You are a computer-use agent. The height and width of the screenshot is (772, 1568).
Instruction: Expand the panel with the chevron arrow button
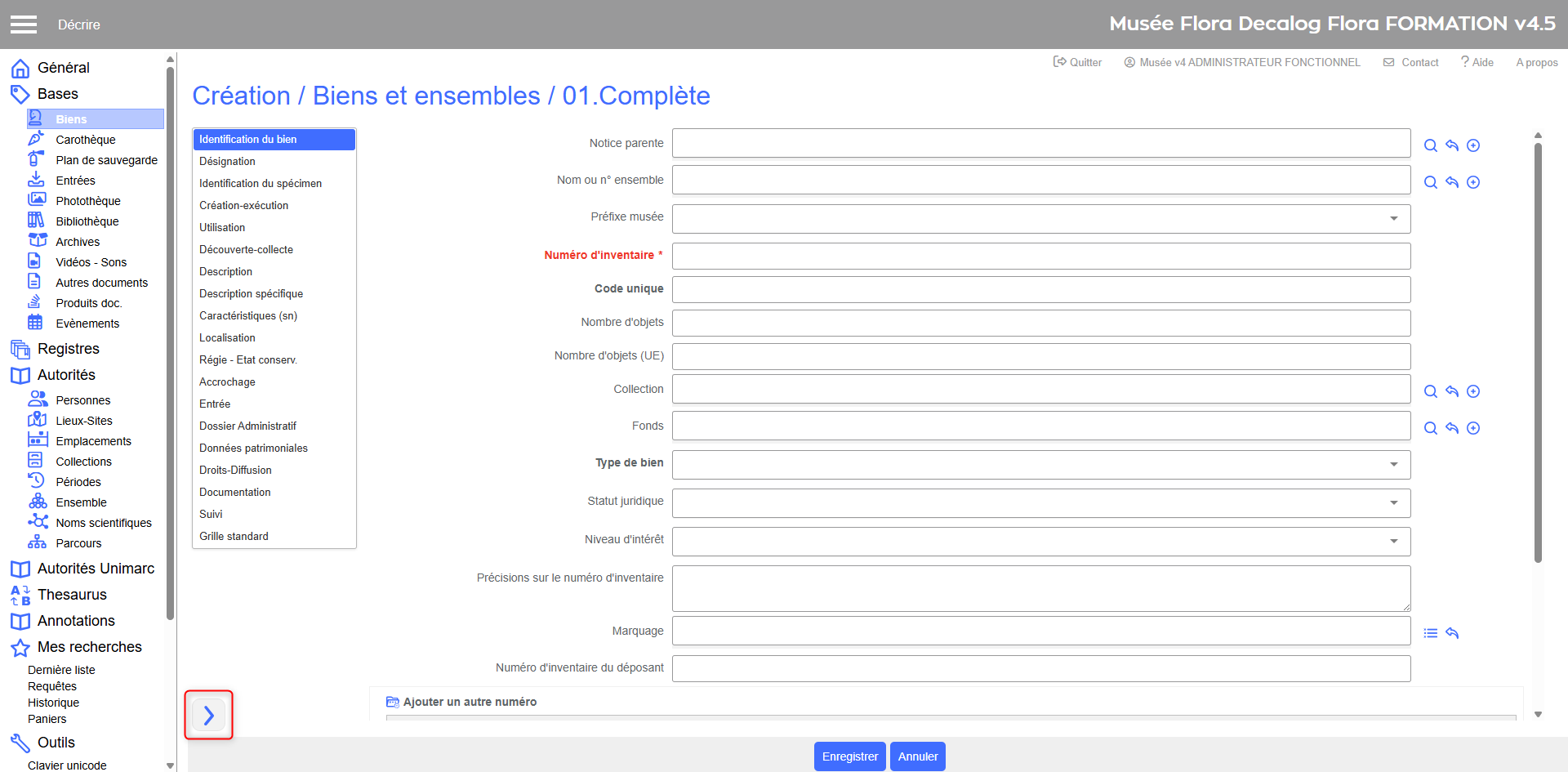209,716
